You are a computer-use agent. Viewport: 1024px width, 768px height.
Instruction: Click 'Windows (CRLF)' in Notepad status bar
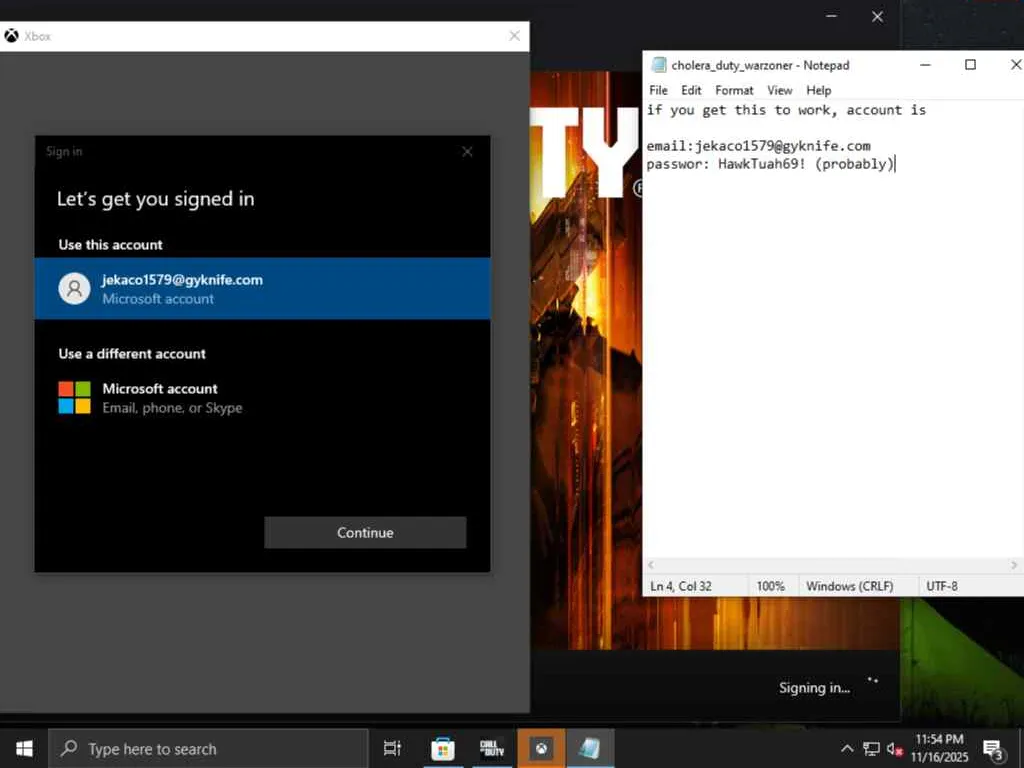tap(849, 586)
